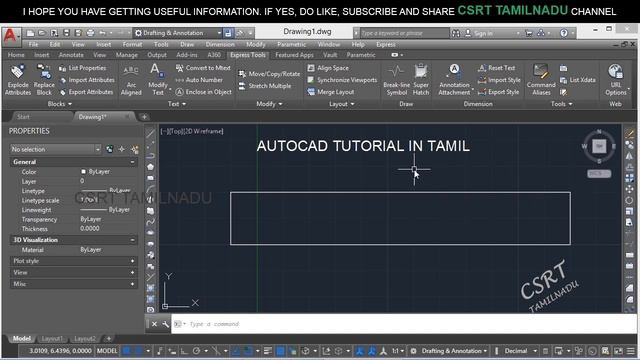
Task: Click the Help question mark icon
Action: pyautogui.click(x=564, y=33)
